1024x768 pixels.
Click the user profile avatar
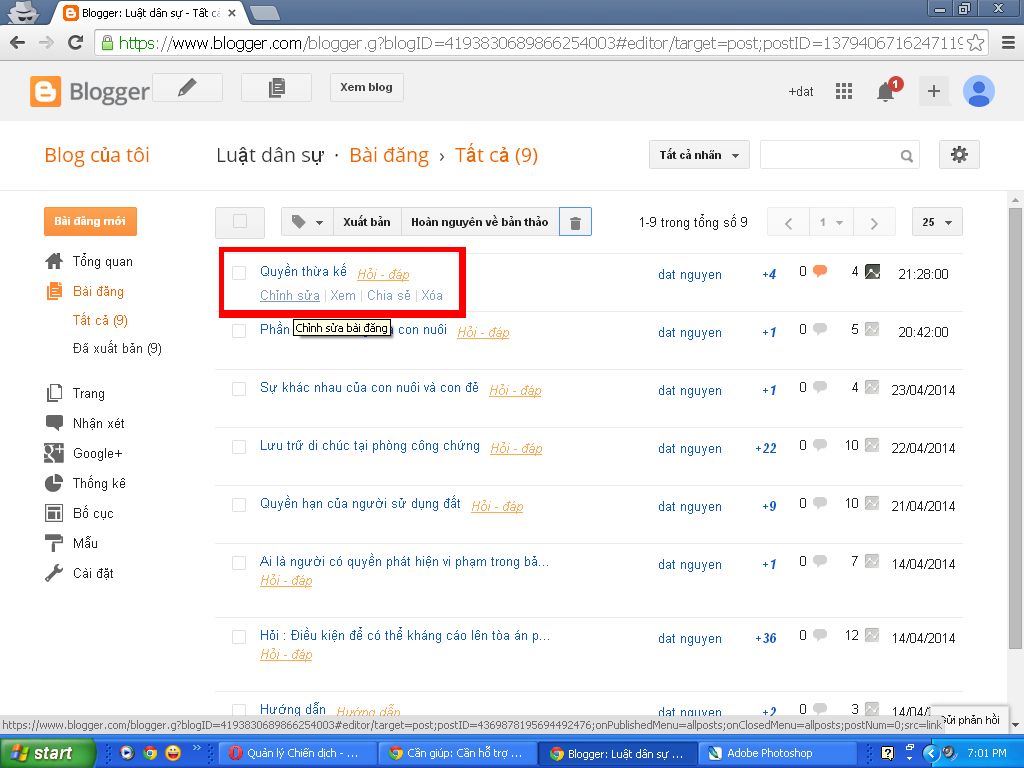(978, 91)
